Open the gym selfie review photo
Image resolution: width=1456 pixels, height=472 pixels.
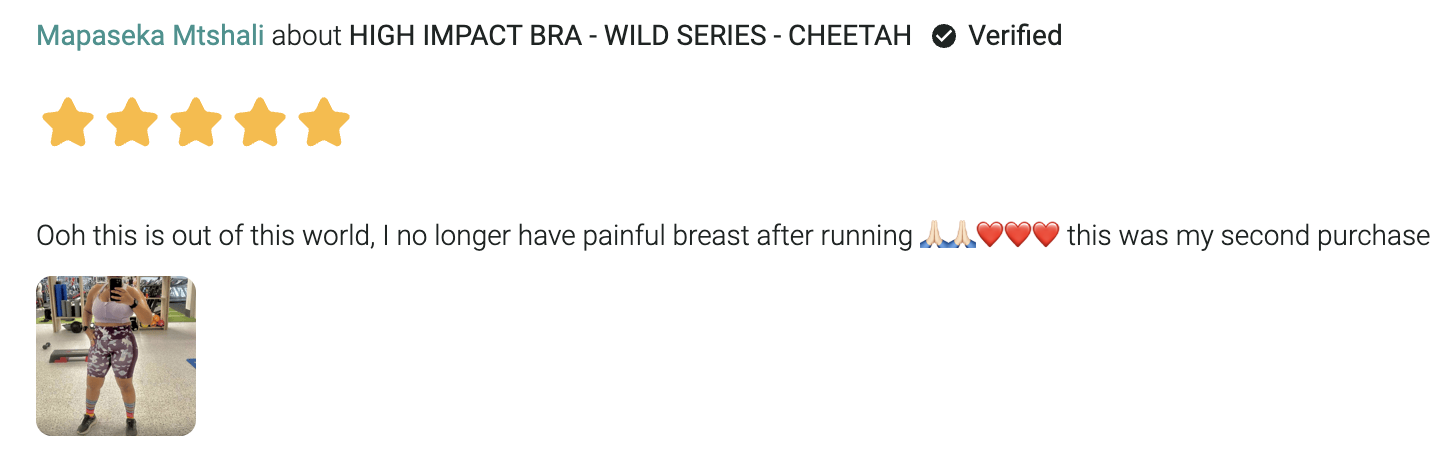click(116, 356)
